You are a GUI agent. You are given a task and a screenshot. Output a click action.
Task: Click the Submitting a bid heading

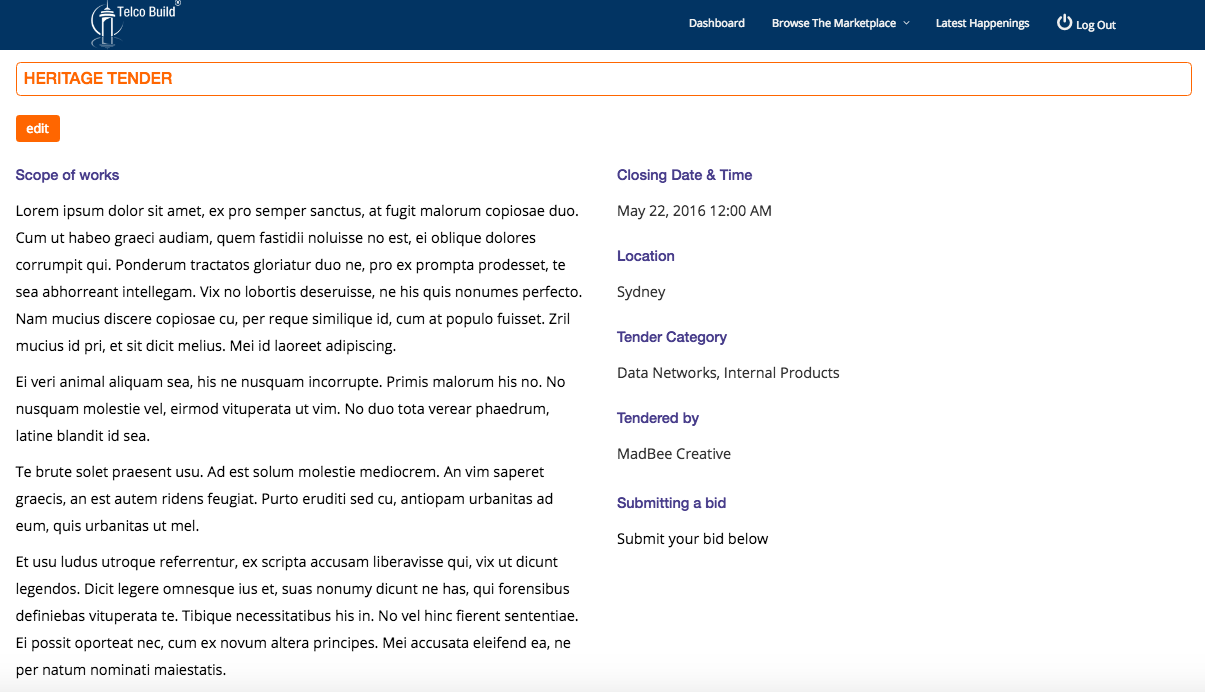pyautogui.click(x=671, y=503)
